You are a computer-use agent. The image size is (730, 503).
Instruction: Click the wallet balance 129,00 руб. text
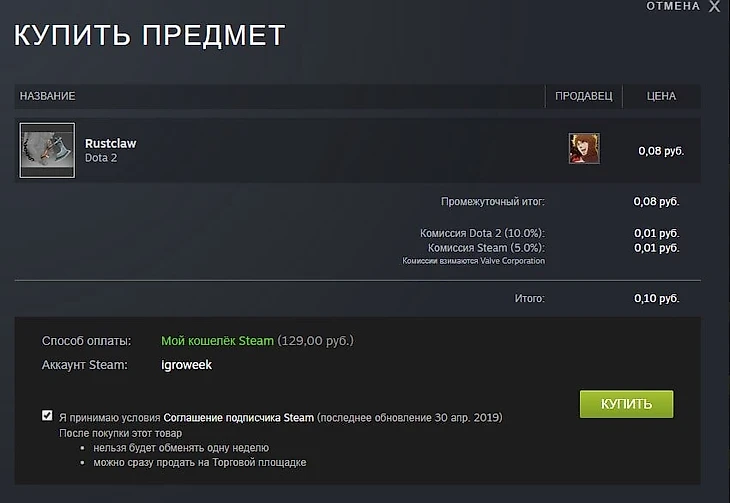[x=316, y=341]
